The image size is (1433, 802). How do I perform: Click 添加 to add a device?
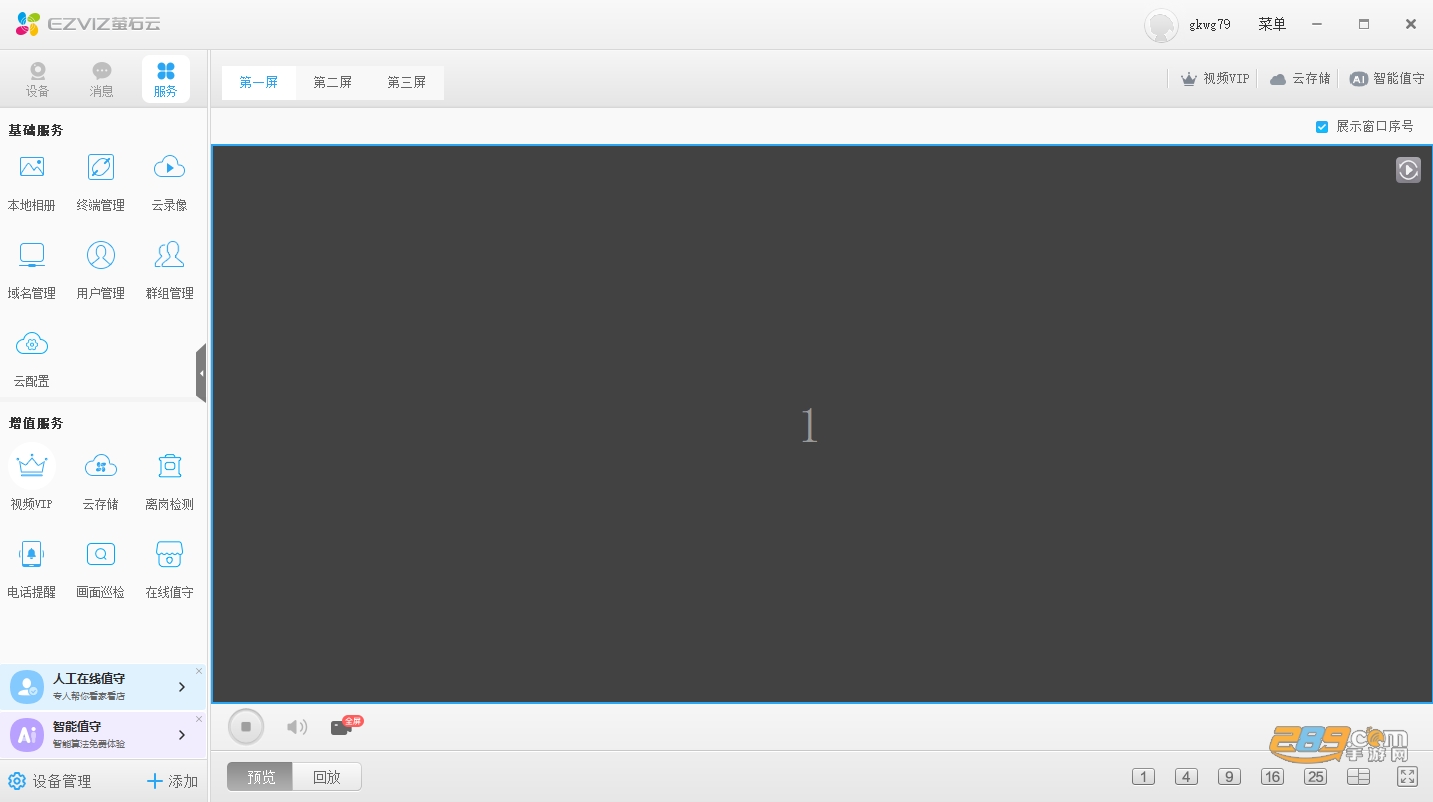click(x=172, y=781)
